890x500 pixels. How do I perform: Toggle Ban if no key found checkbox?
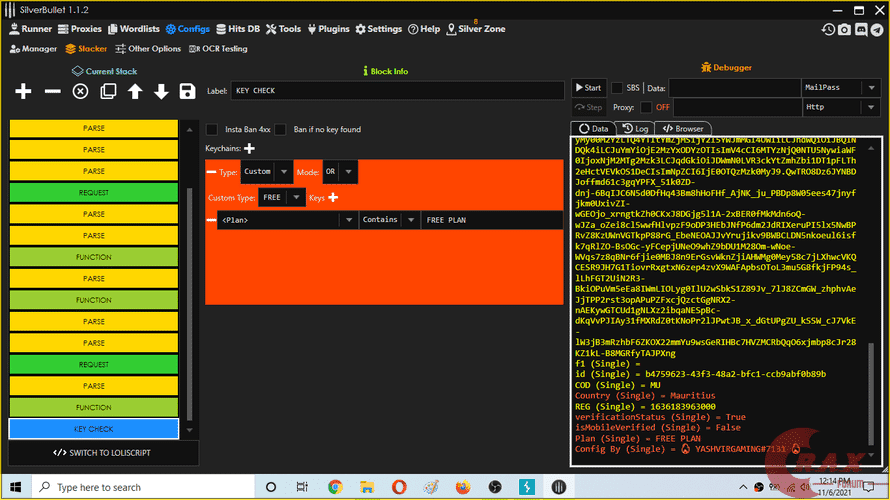point(280,129)
